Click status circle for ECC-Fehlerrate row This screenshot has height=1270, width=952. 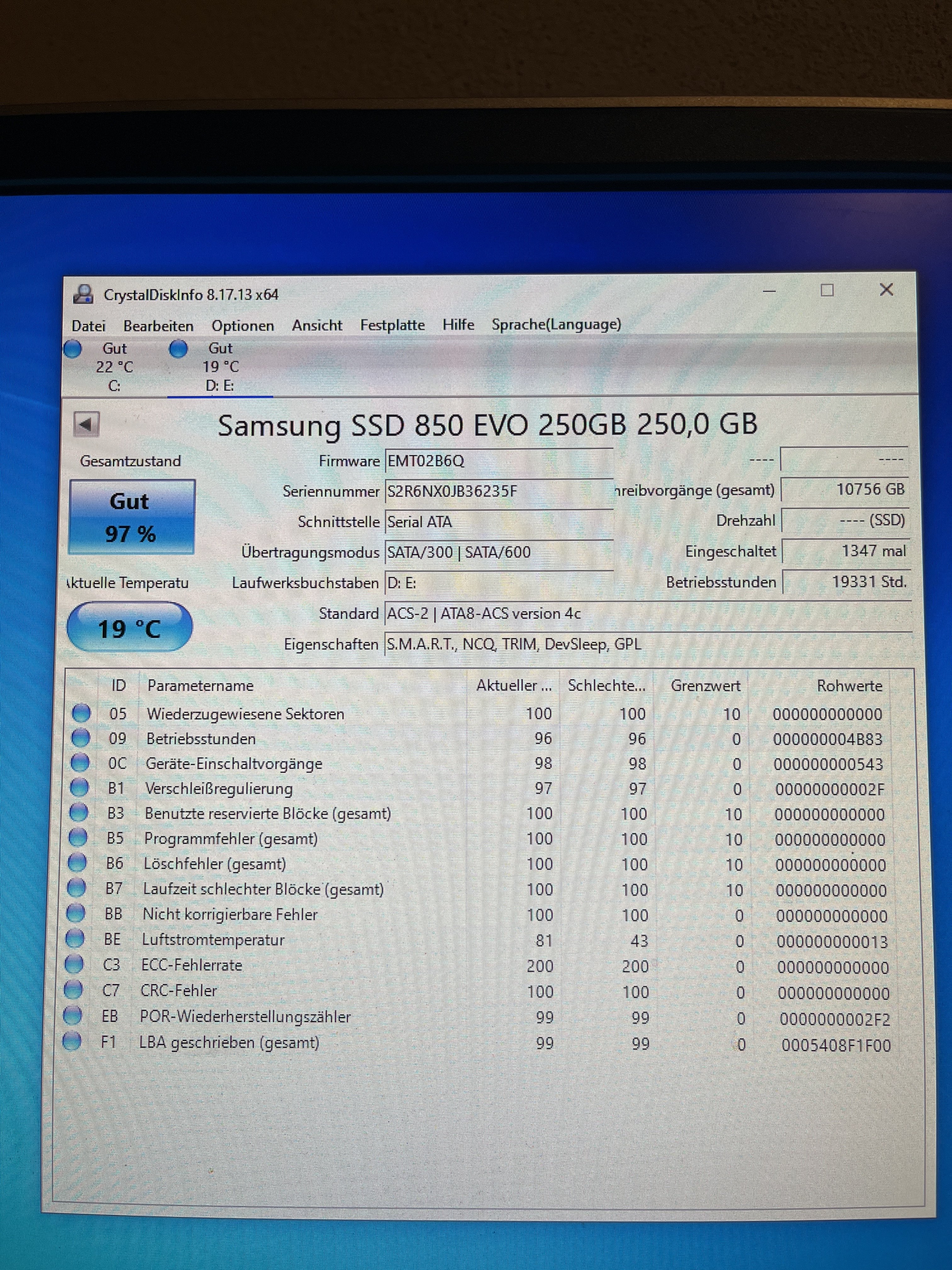[x=74, y=964]
